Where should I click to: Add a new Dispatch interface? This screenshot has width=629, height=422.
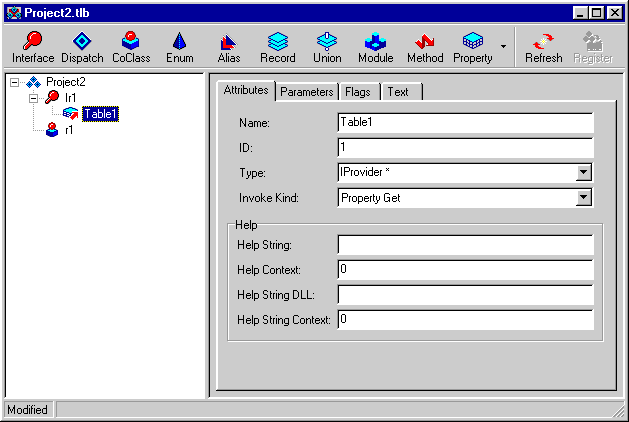[82, 47]
